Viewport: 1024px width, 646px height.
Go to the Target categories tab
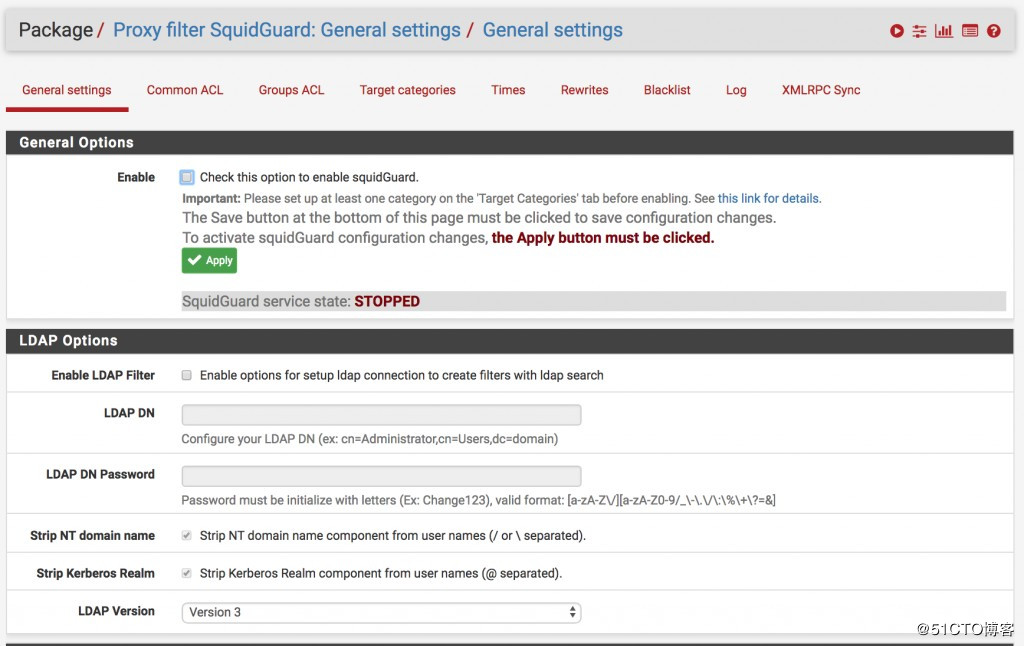tap(407, 90)
